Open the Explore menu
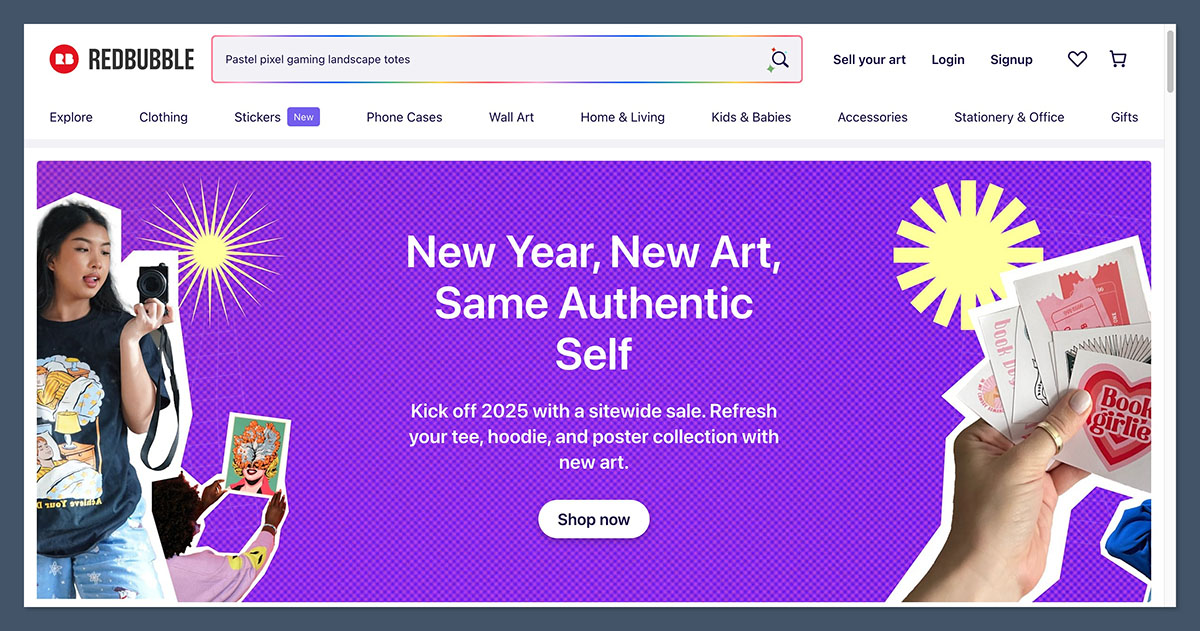This screenshot has height=631, width=1200. (x=71, y=117)
